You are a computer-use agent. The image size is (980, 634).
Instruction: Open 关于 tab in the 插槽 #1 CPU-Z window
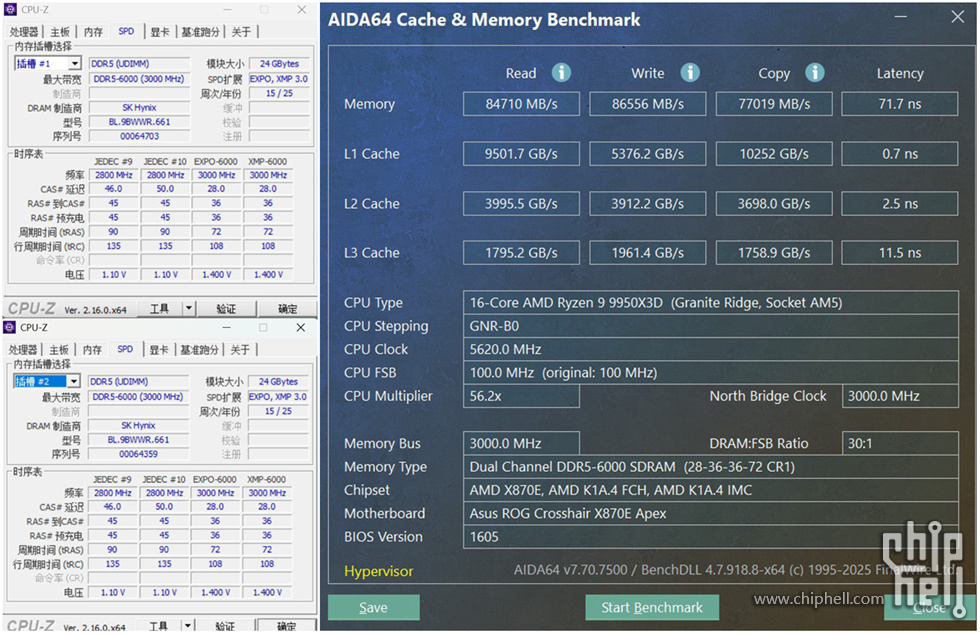[x=241, y=32]
